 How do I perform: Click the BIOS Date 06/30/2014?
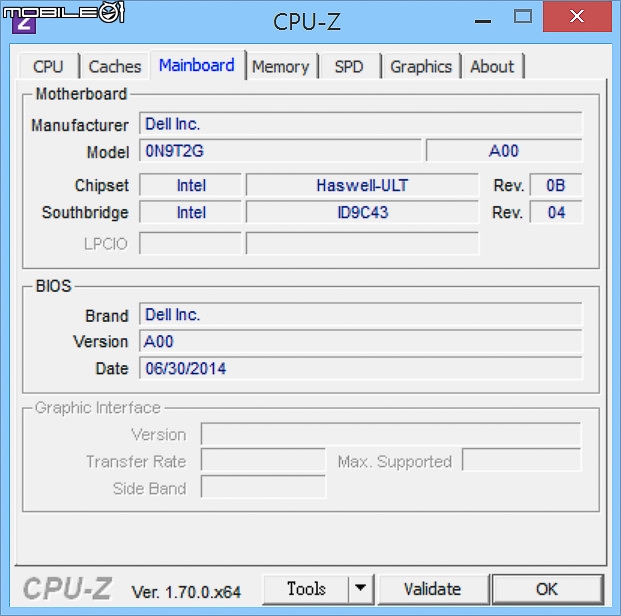pos(361,368)
